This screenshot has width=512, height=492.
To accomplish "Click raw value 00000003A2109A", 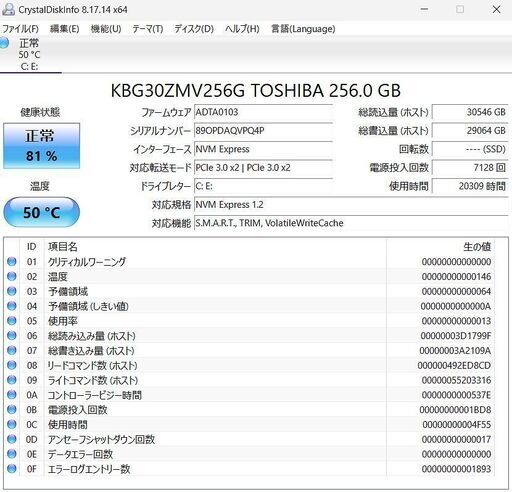I will tap(455, 351).
